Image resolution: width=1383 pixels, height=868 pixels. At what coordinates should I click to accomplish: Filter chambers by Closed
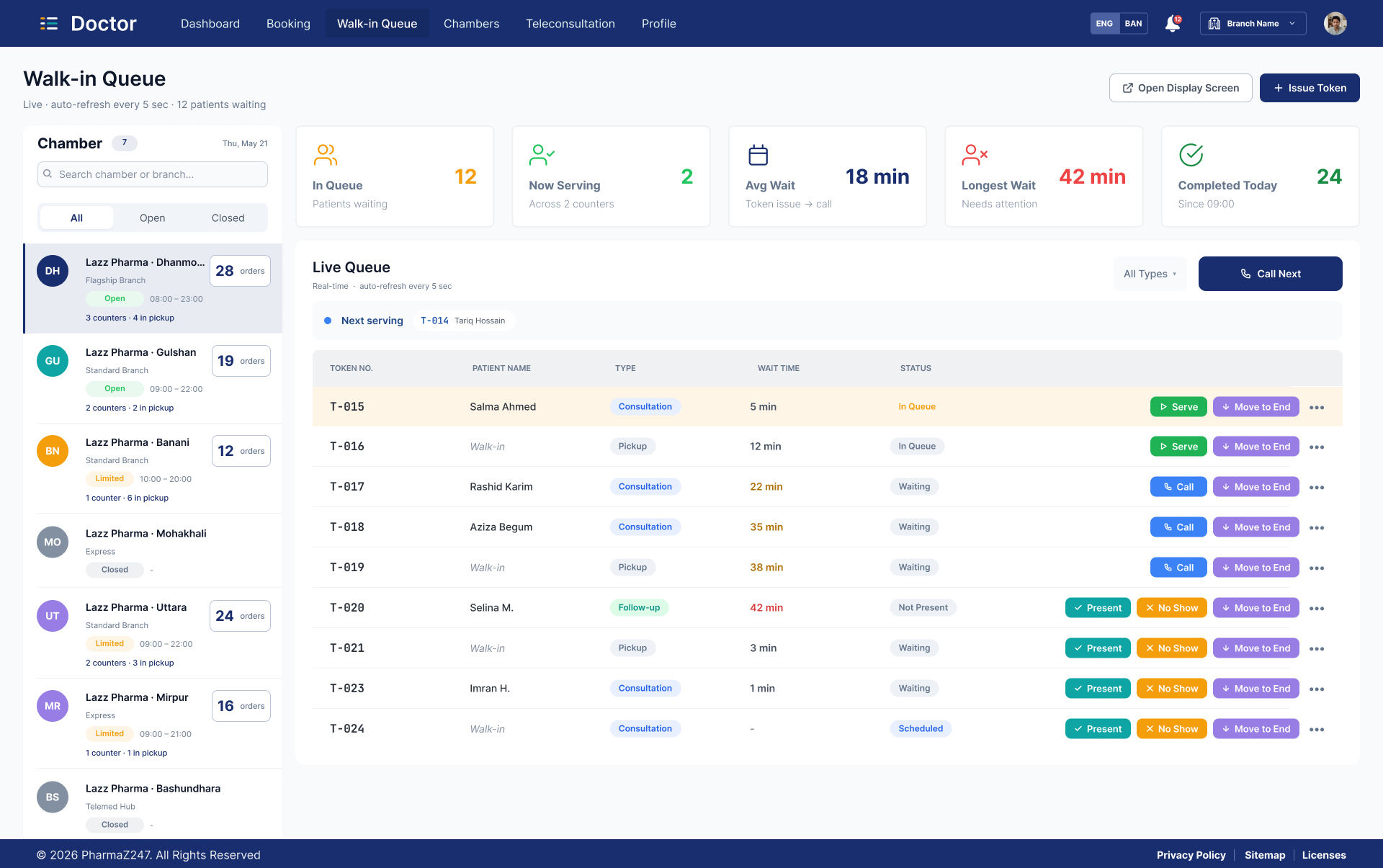(x=228, y=218)
